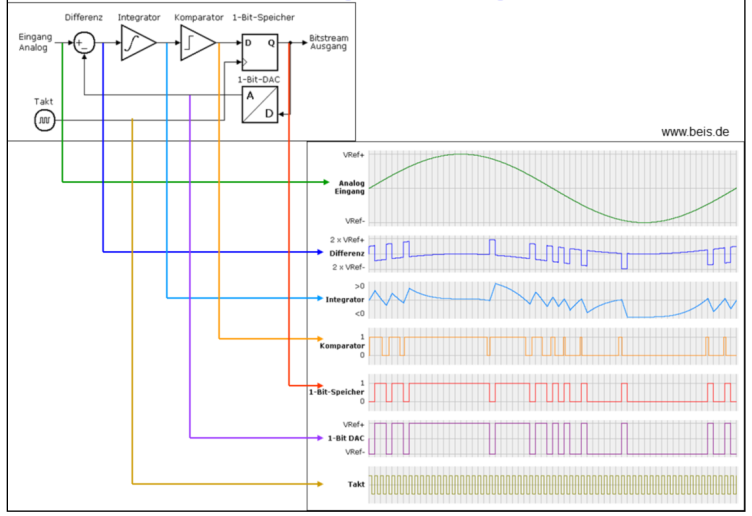Click the Bitstream Ausgang output label

329,41
